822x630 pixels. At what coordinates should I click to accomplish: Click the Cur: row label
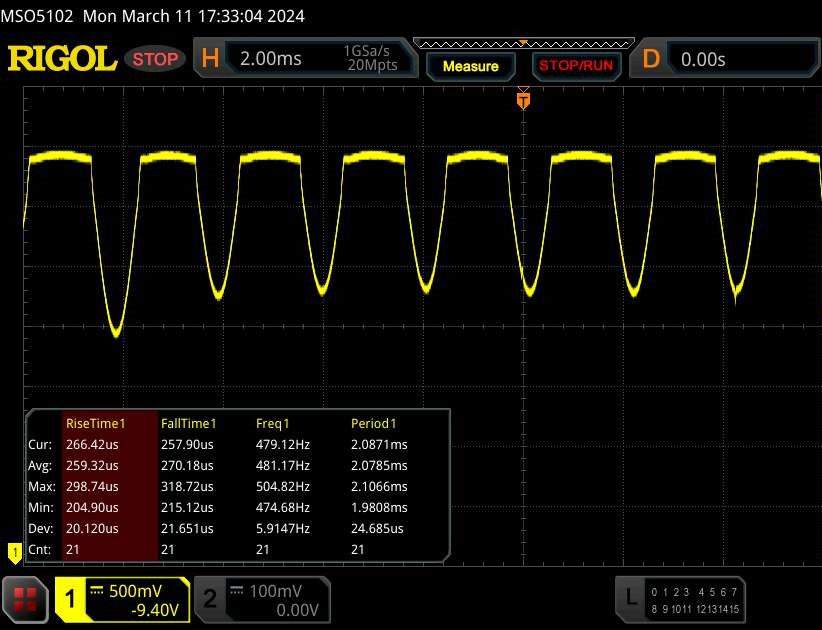coord(40,444)
